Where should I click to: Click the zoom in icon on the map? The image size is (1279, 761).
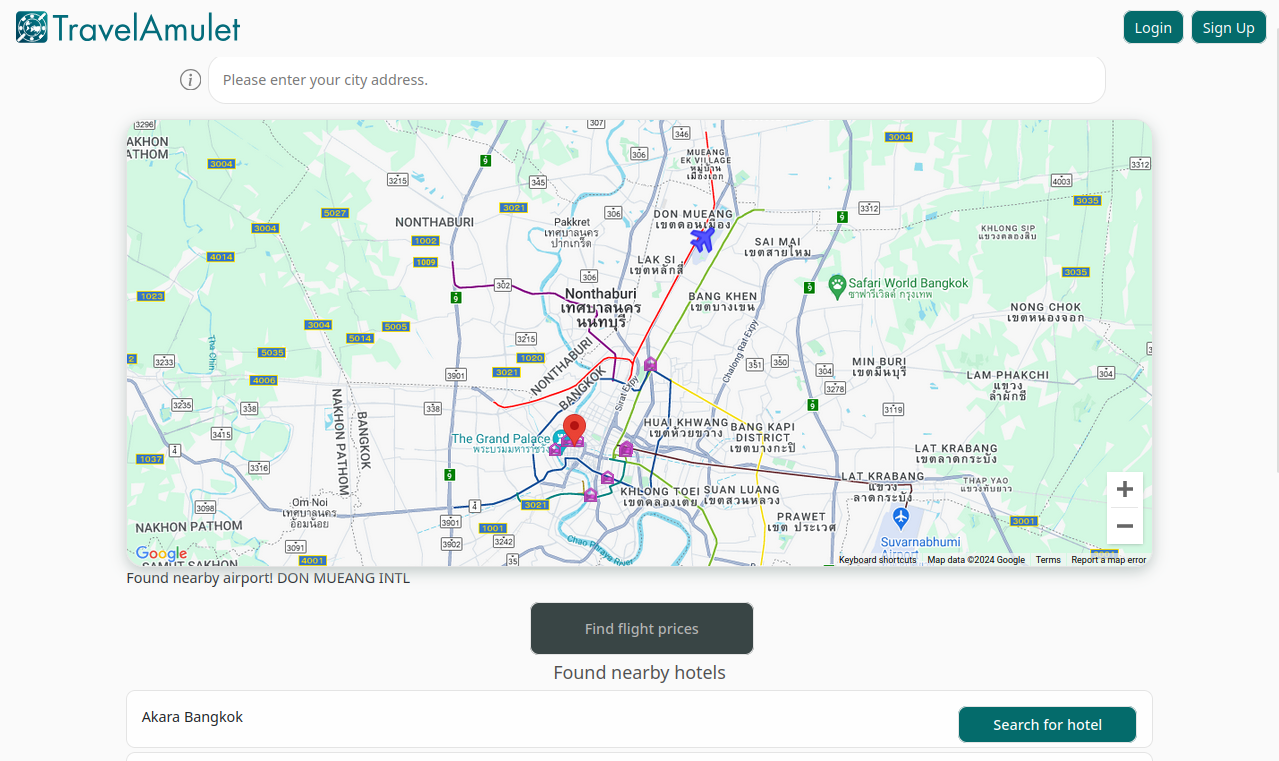click(x=1124, y=489)
